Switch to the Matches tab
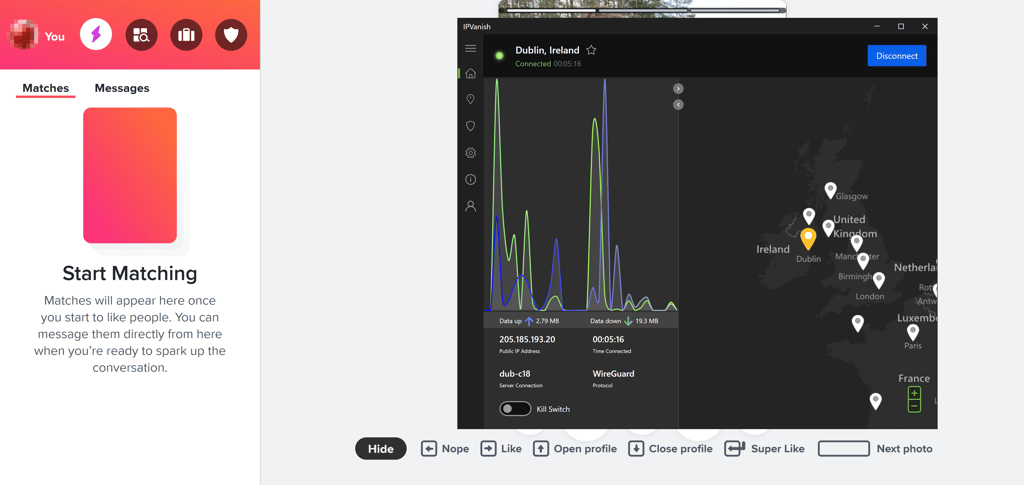Viewport: 1024px width, 485px height. tap(46, 88)
